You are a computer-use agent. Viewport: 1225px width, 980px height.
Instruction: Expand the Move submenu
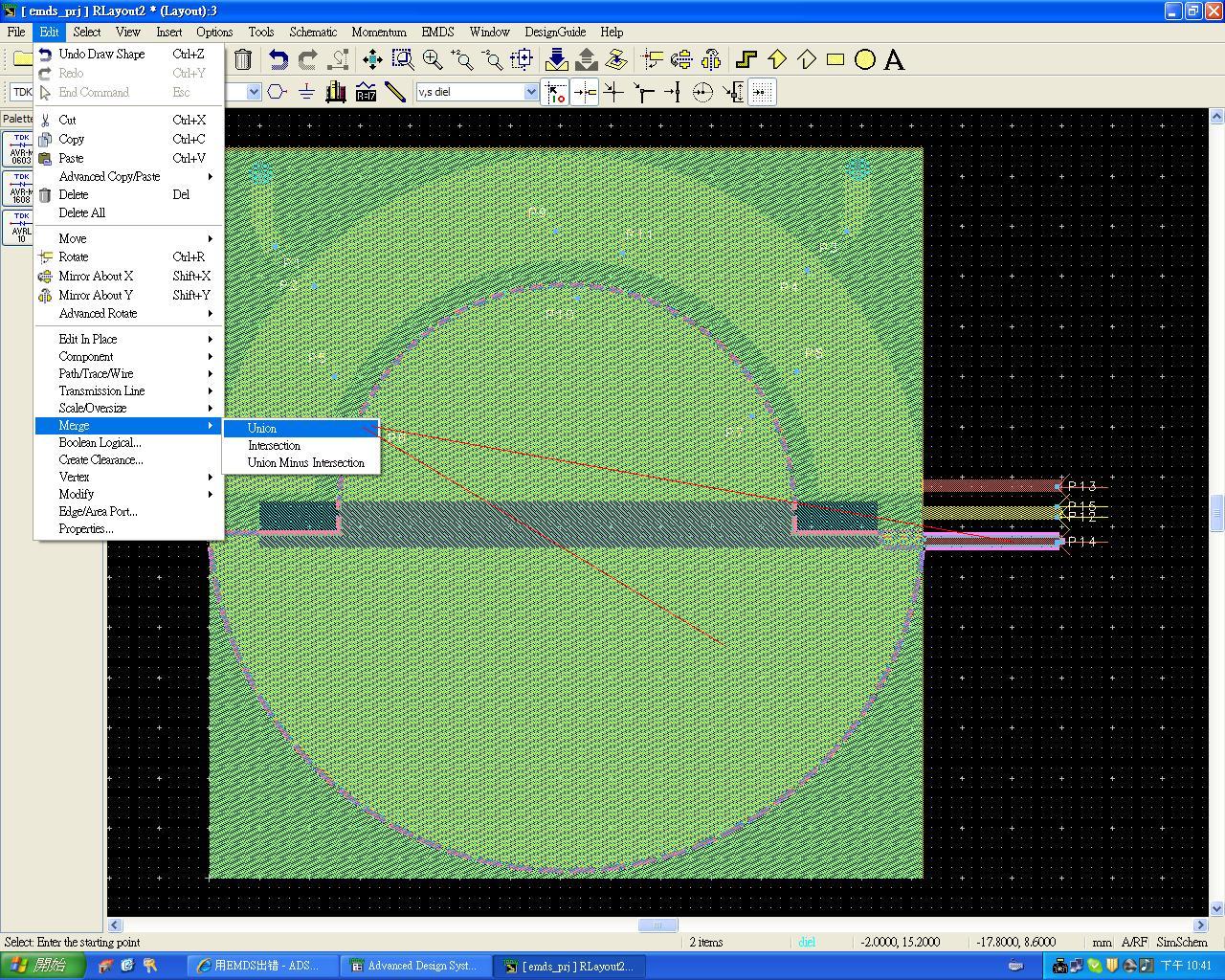[x=129, y=238]
